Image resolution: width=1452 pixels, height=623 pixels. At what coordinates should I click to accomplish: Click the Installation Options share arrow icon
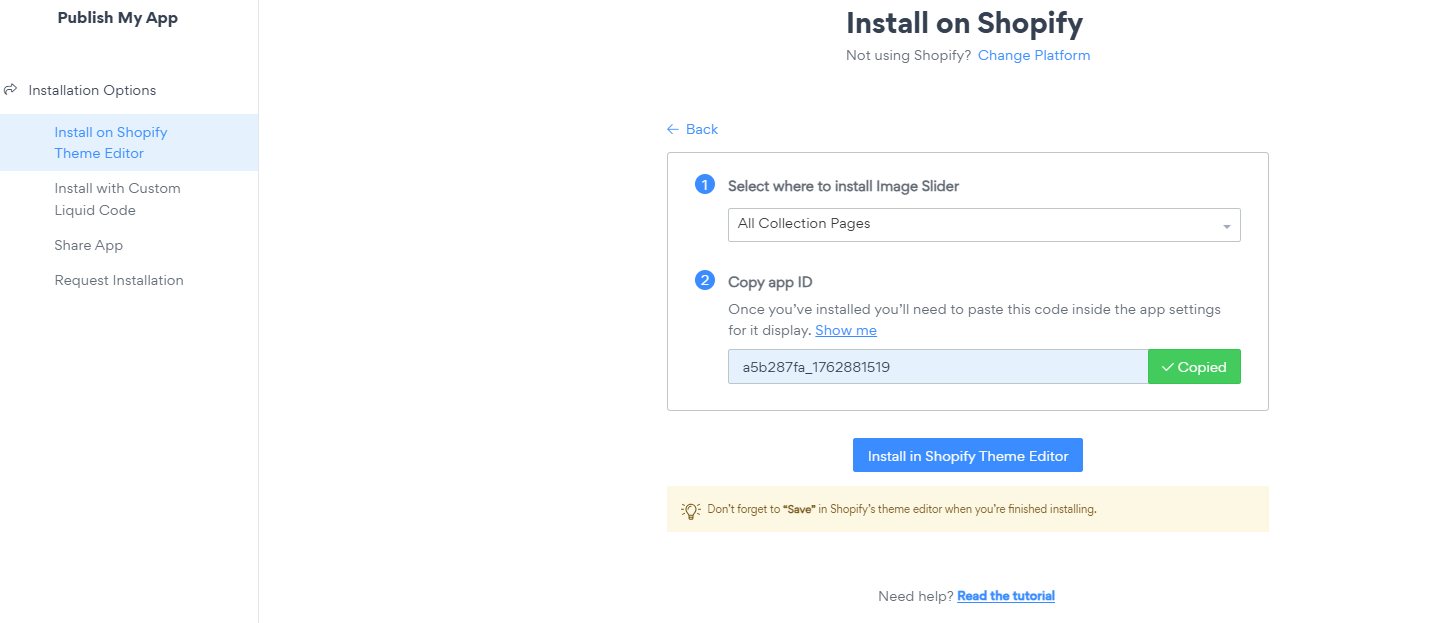pos(11,89)
